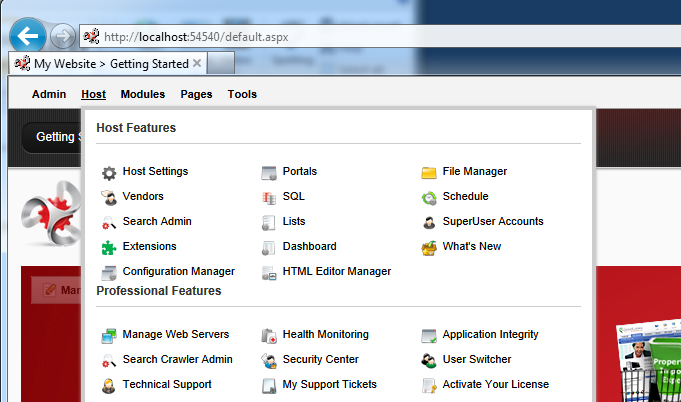Open the My Support Tickets link

(x=330, y=384)
